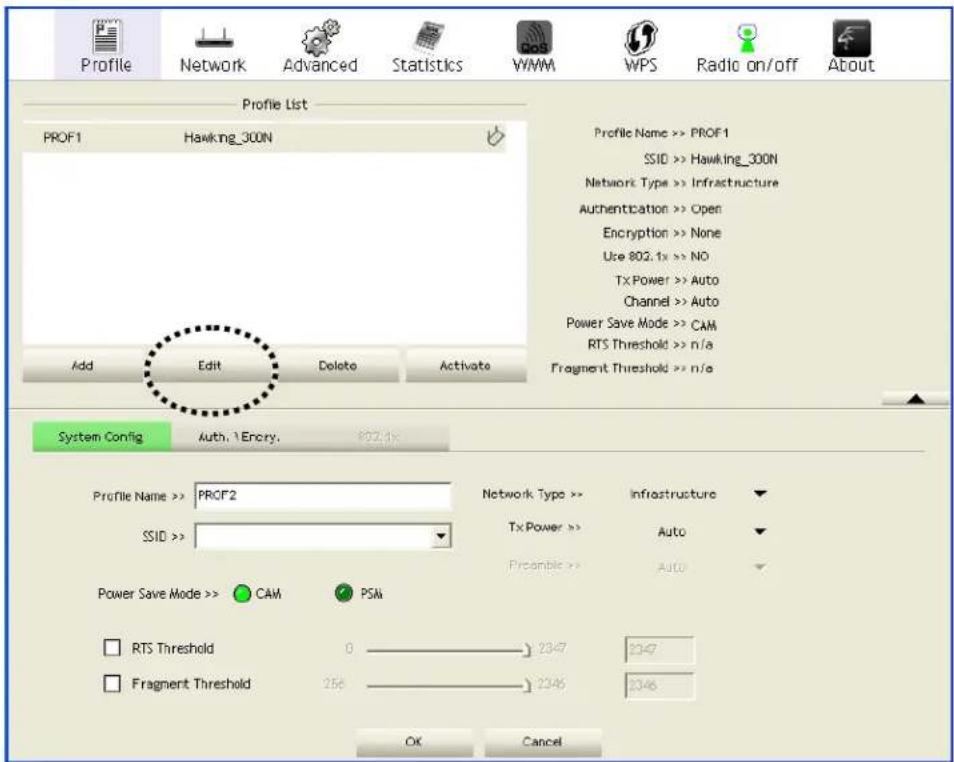The image size is (954, 762).
Task: Select the PROF1 row in Profile List
Action: point(265,138)
